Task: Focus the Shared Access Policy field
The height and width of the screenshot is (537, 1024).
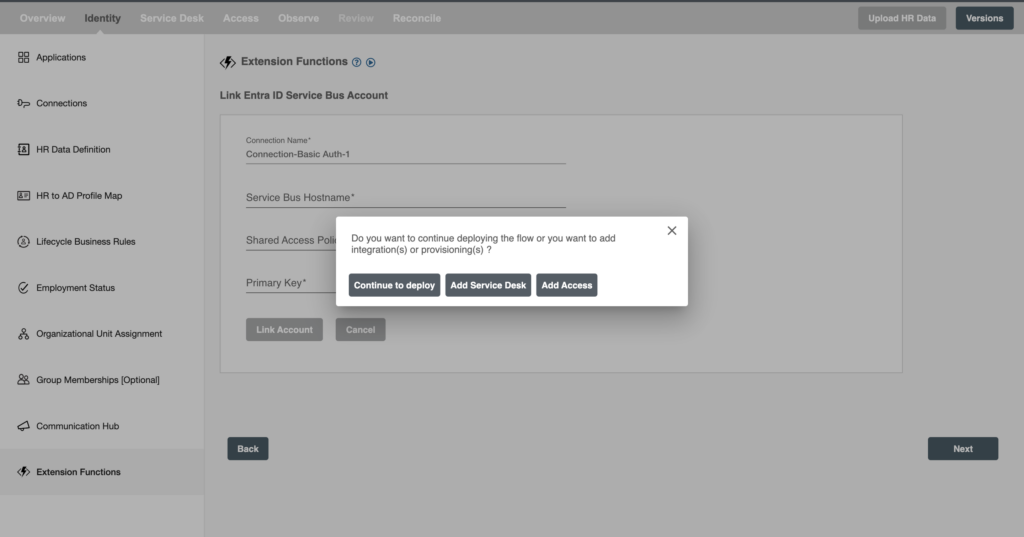Action: [291, 240]
